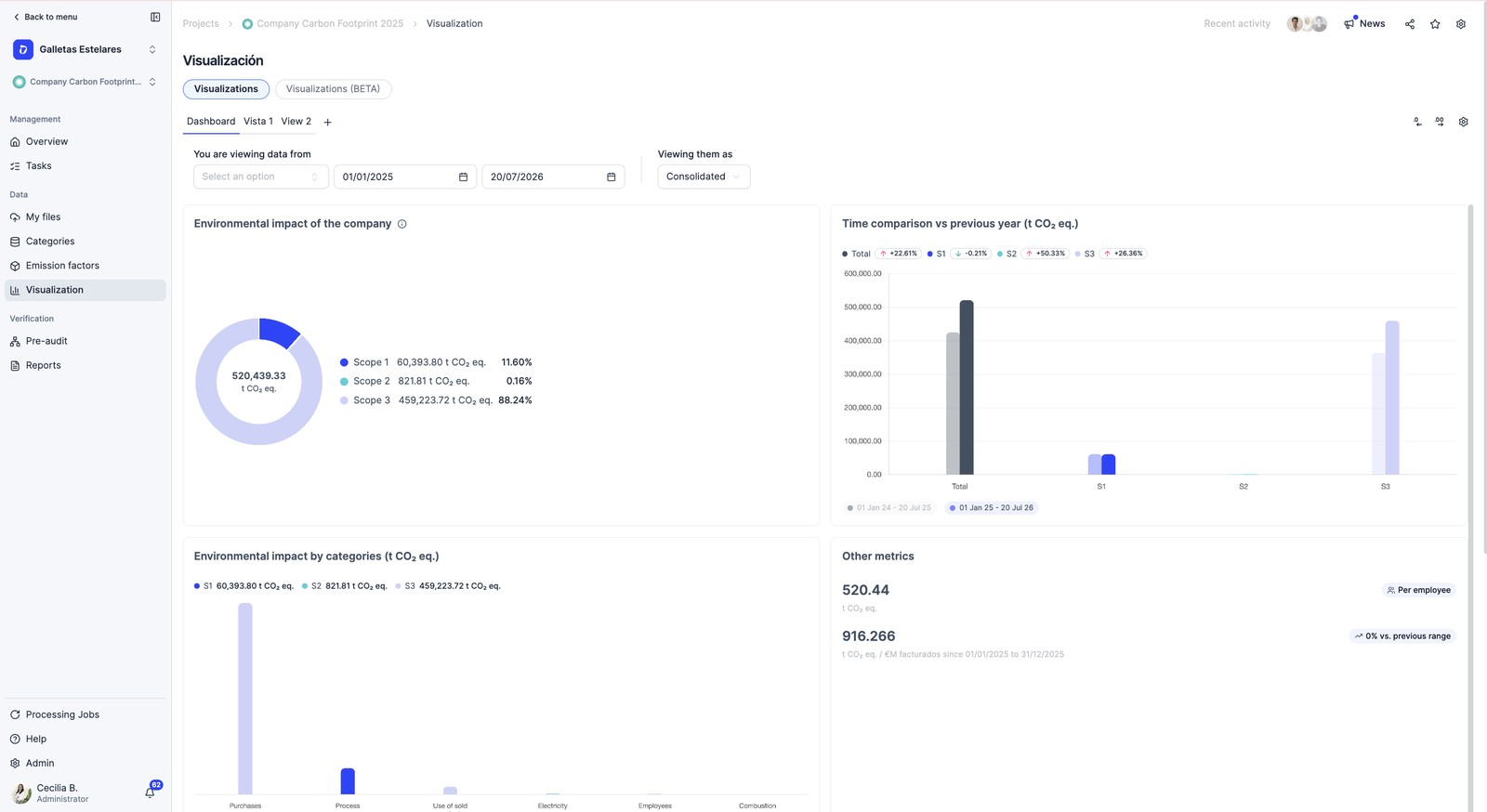Switch to View 2 tab

pyautogui.click(x=296, y=122)
